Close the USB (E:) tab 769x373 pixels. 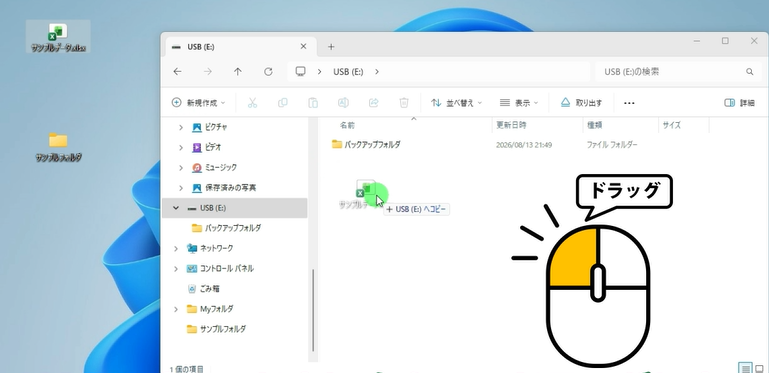pos(304,46)
